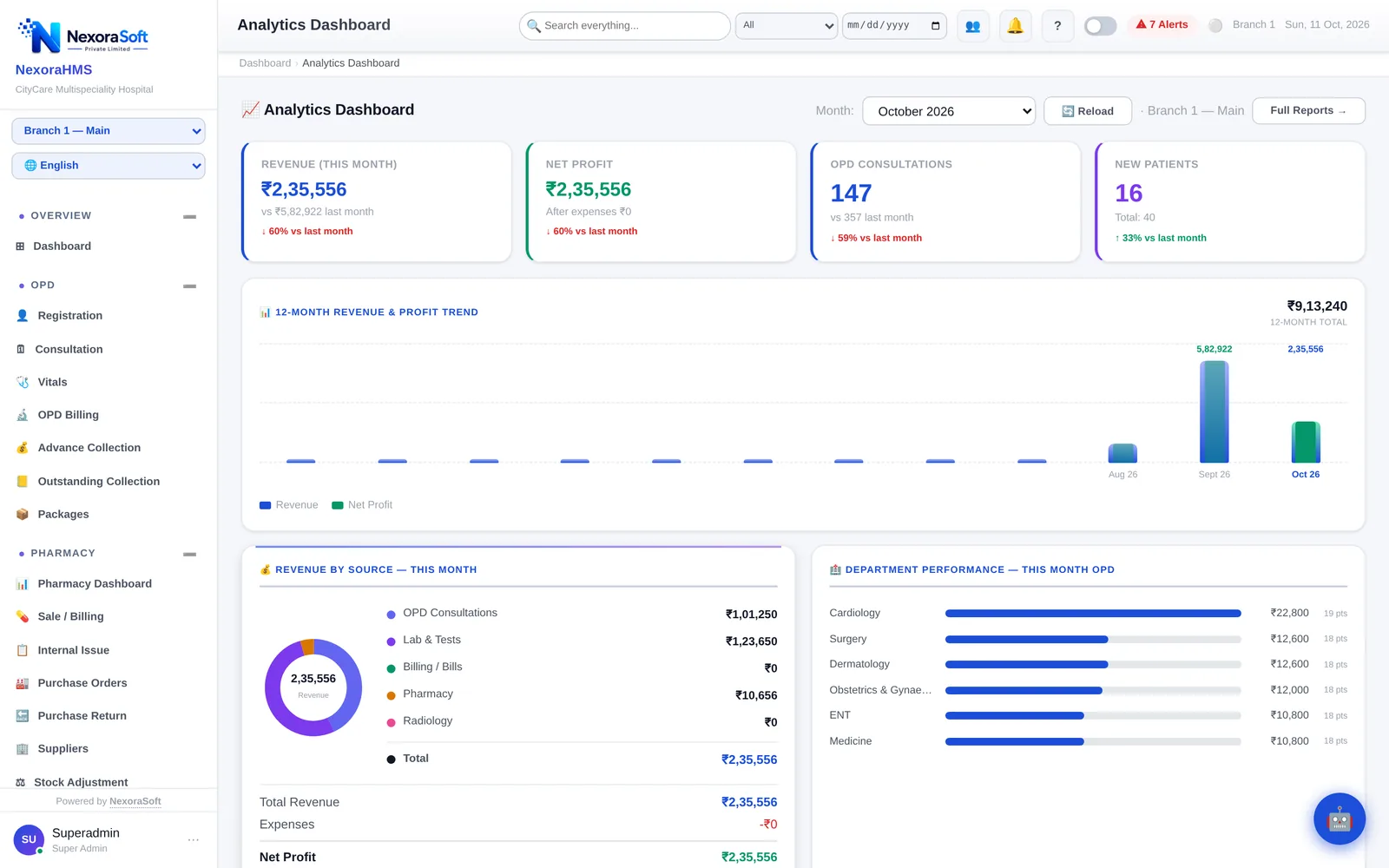1389x868 pixels.
Task: Open the notifications bell
Action: click(x=1015, y=26)
